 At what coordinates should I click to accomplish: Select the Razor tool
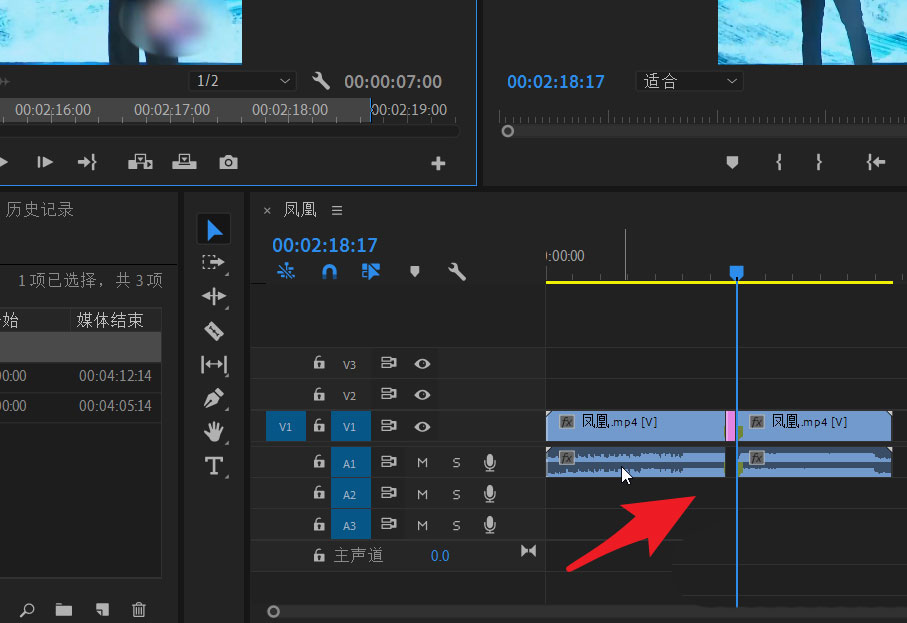tap(213, 330)
